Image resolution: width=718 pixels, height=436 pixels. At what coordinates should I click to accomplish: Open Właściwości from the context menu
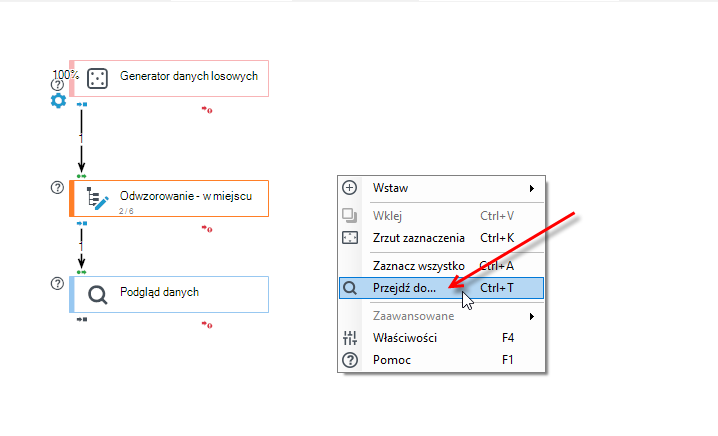[x=441, y=338]
